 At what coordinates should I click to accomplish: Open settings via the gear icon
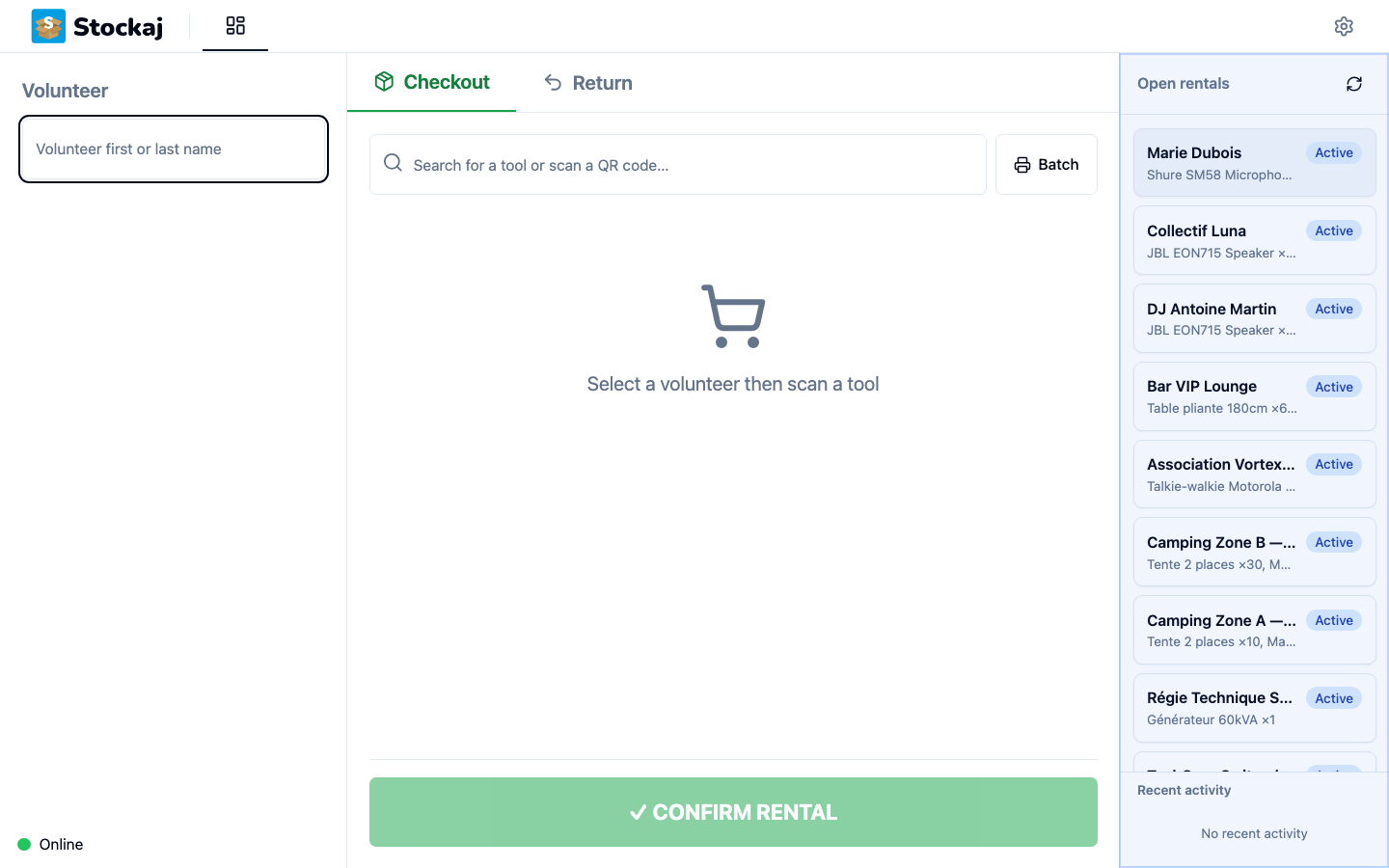pos(1344,26)
